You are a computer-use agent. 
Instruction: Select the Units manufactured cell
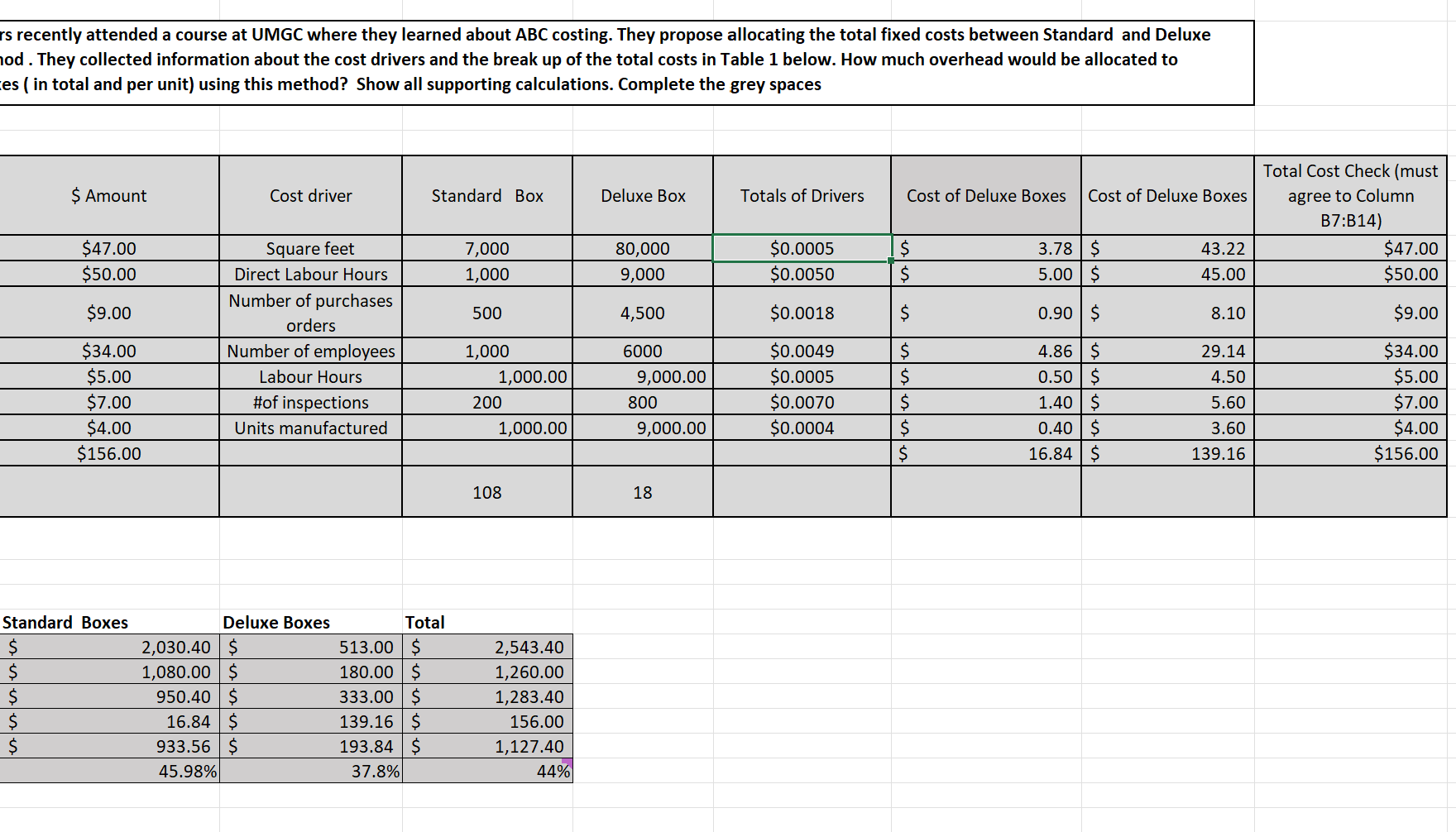309,428
